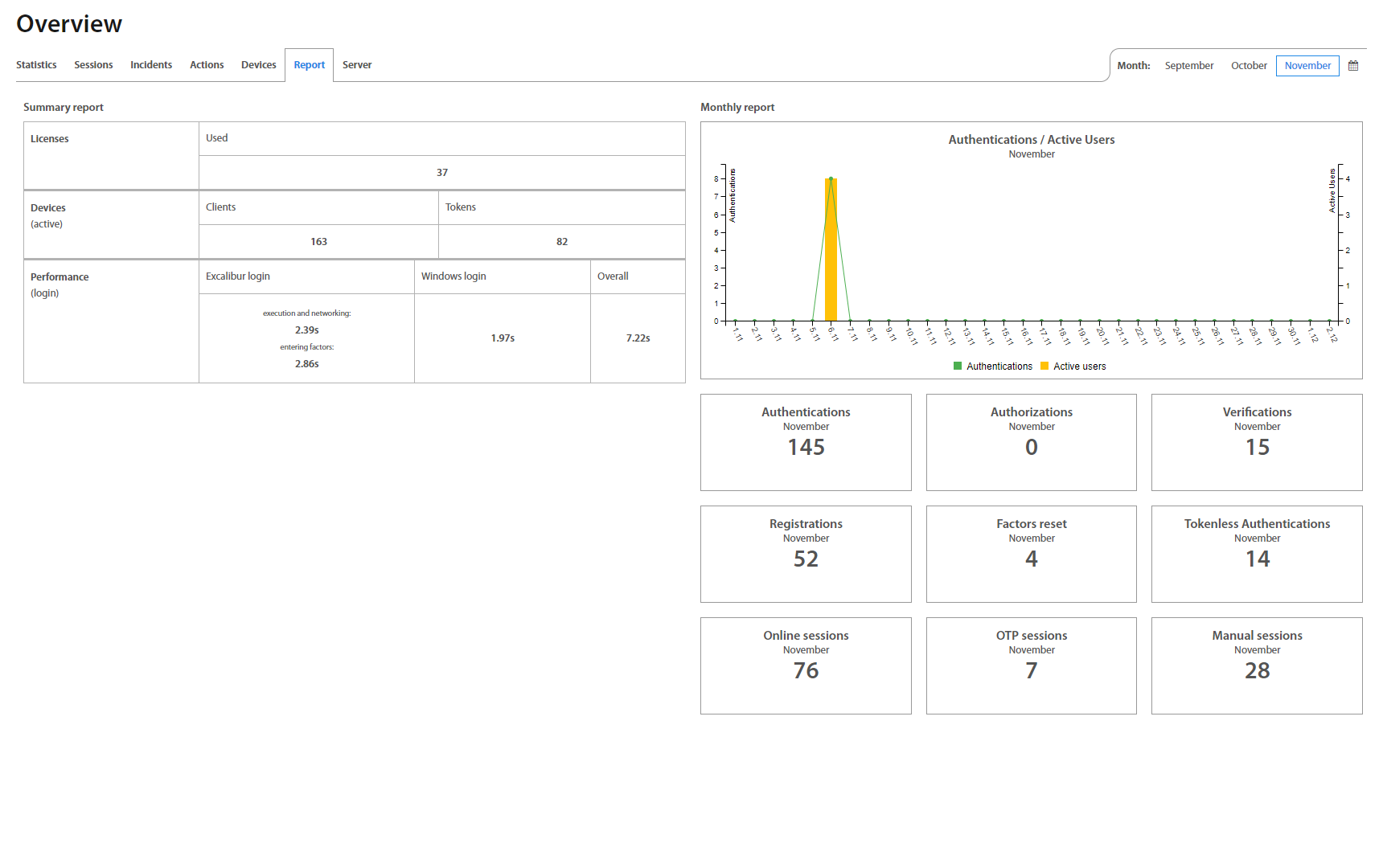Select September as report month
This screenshot has width=1383, height=868.
pos(1188,66)
